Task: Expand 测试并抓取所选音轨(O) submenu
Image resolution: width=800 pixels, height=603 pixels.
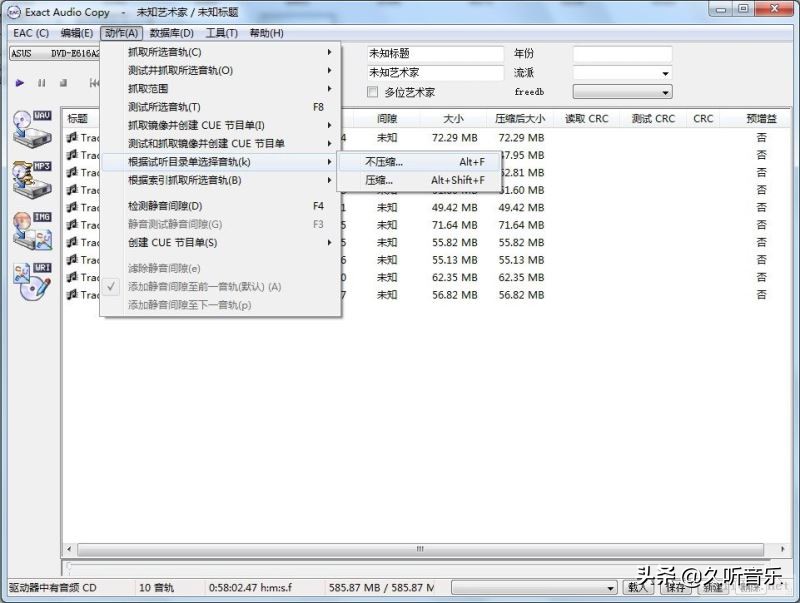Action: tap(220, 70)
